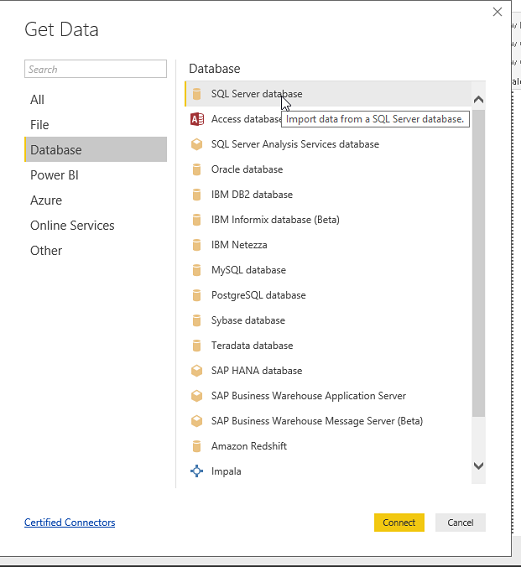Choose 'Amazon Redshift' connector

click(x=328, y=446)
